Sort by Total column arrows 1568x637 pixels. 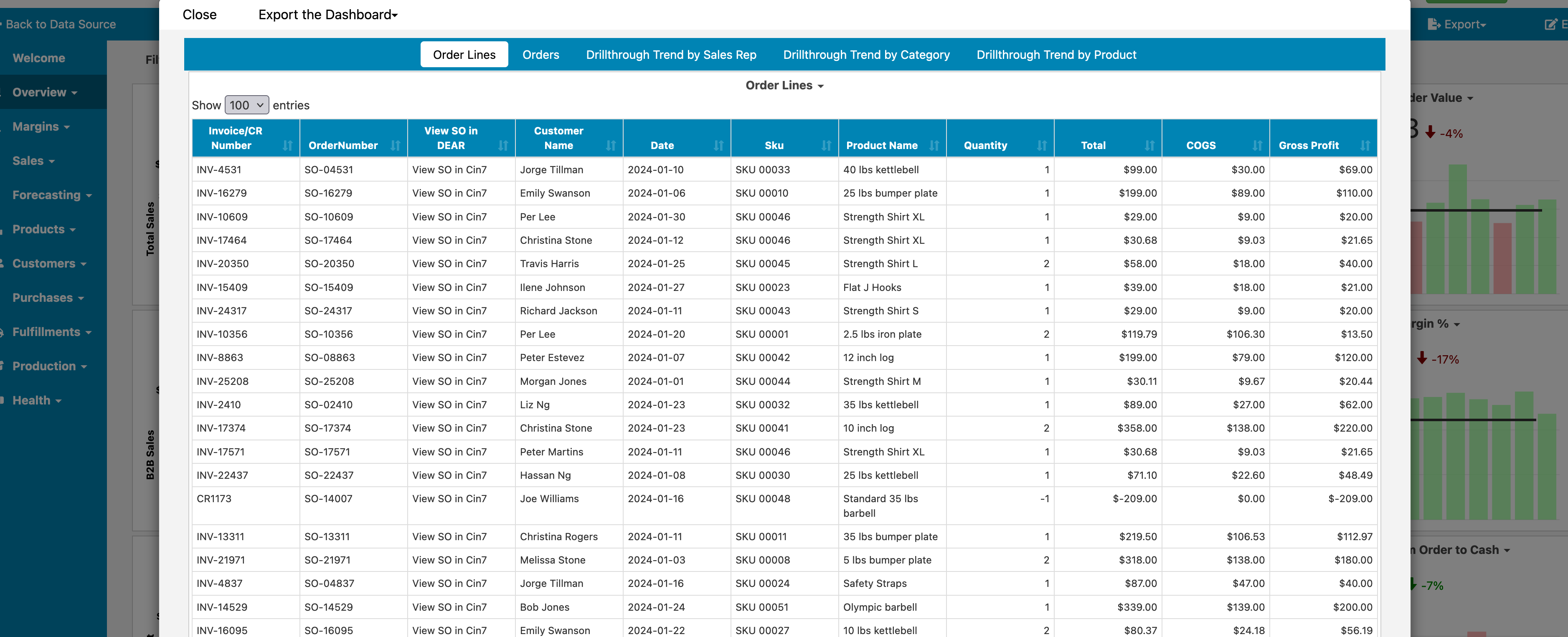(1149, 145)
